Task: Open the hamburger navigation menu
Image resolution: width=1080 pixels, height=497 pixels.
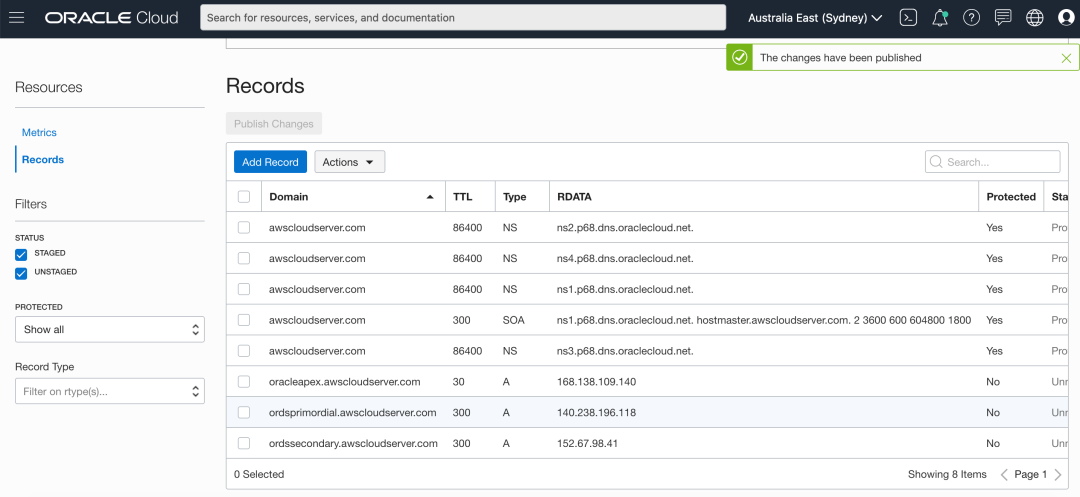Action: (17, 18)
